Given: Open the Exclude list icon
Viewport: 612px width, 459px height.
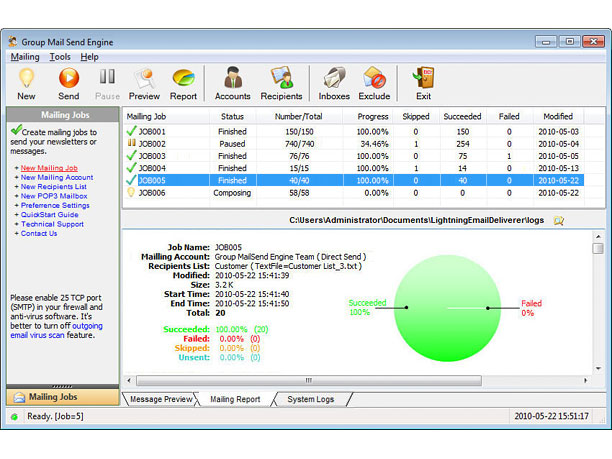Looking at the screenshot, I should [374, 77].
